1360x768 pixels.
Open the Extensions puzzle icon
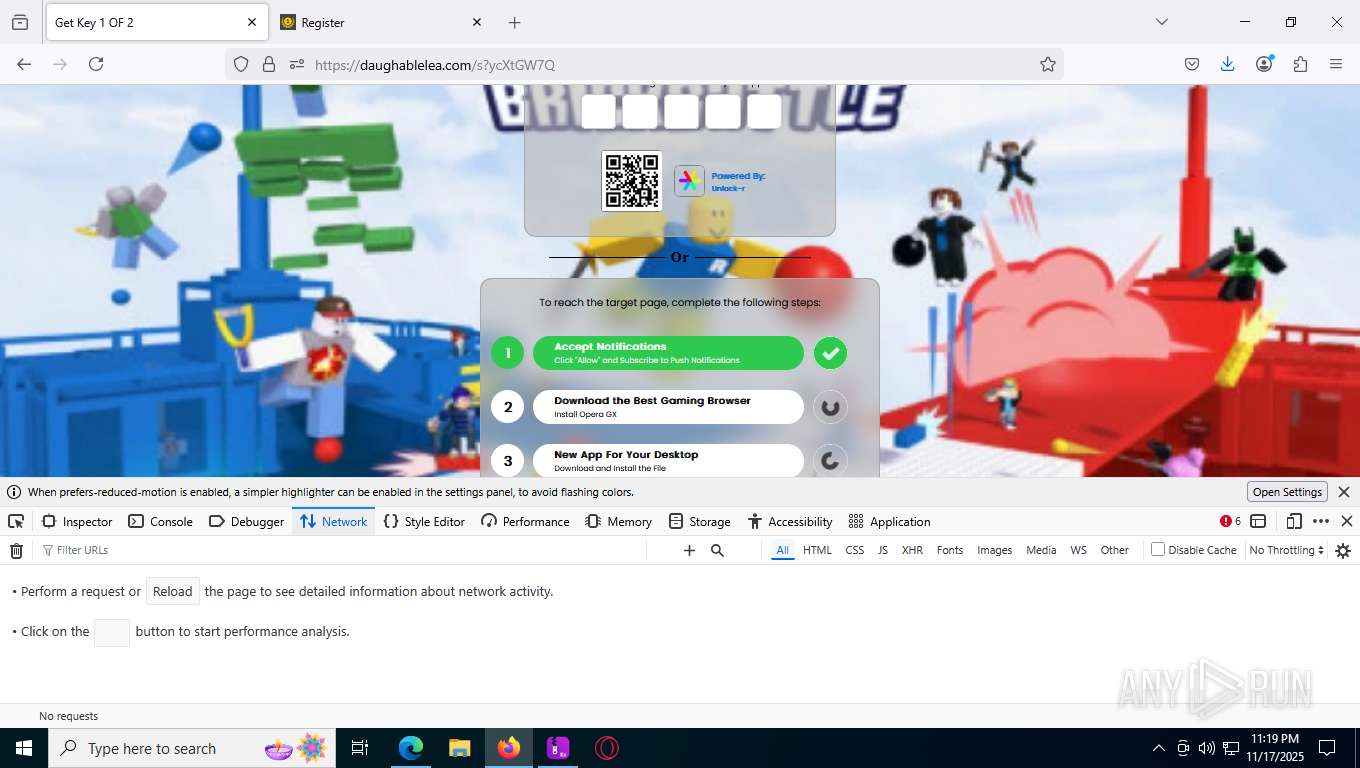[x=1300, y=64]
